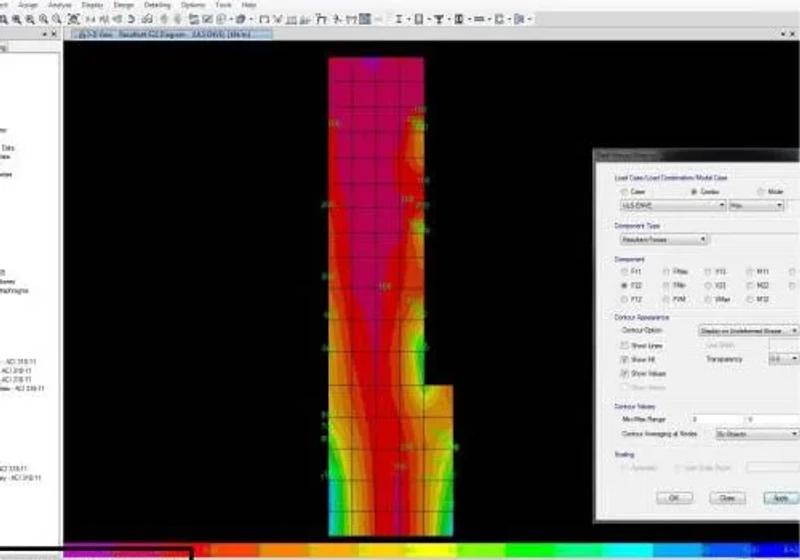This screenshot has width=800, height=560.
Task: Open the Component Type Resultant Forces dropdown
Action: [663, 239]
